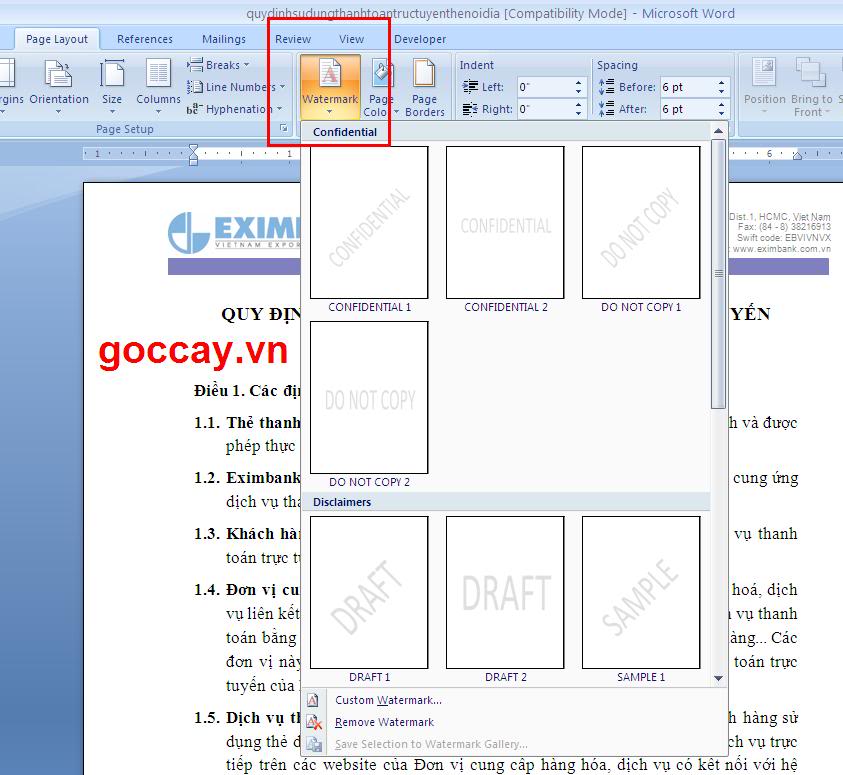843x775 pixels.
Task: Apply the DRAFT 2 watermark preset
Action: 505,592
